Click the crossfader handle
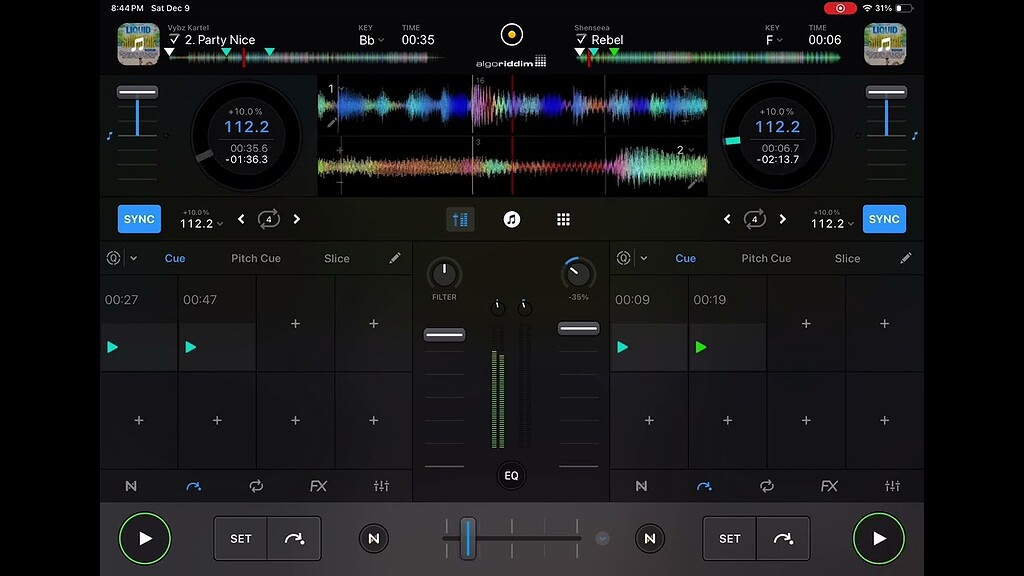The height and width of the screenshot is (576, 1024). click(468, 538)
